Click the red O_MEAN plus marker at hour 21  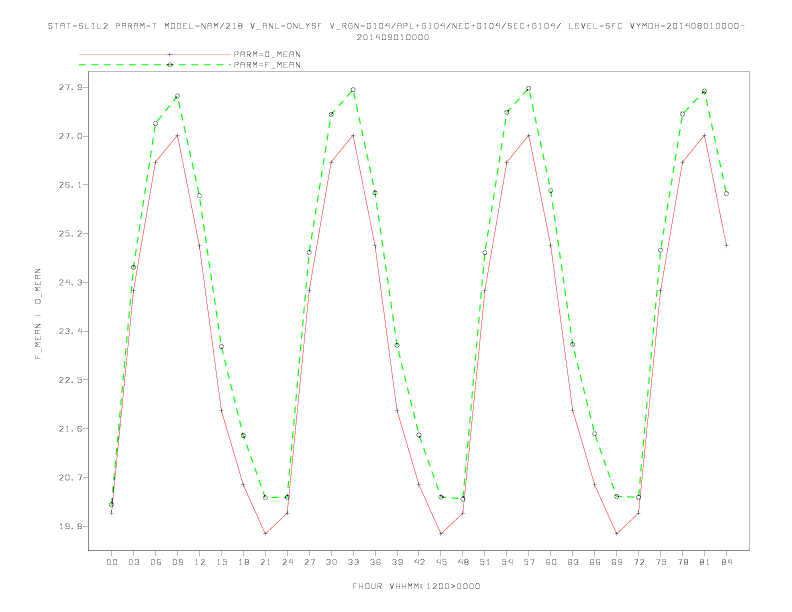pos(265,534)
